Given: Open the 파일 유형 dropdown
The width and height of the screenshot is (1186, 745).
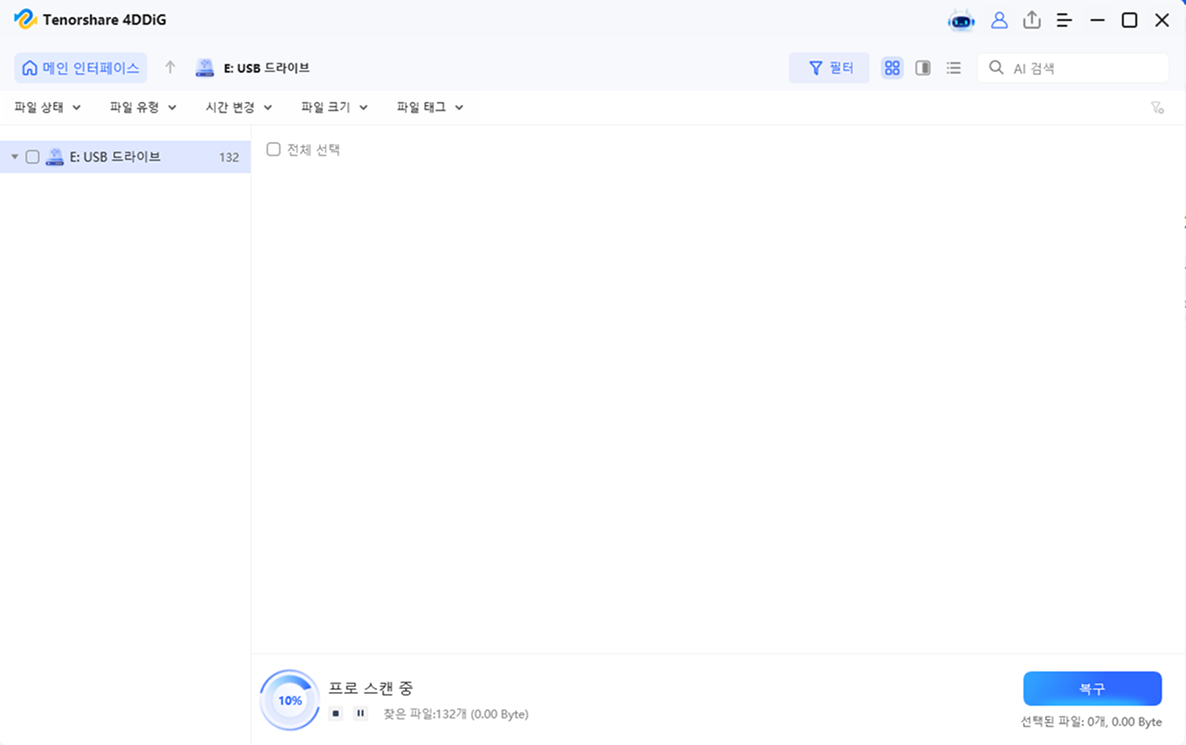Looking at the screenshot, I should [143, 107].
